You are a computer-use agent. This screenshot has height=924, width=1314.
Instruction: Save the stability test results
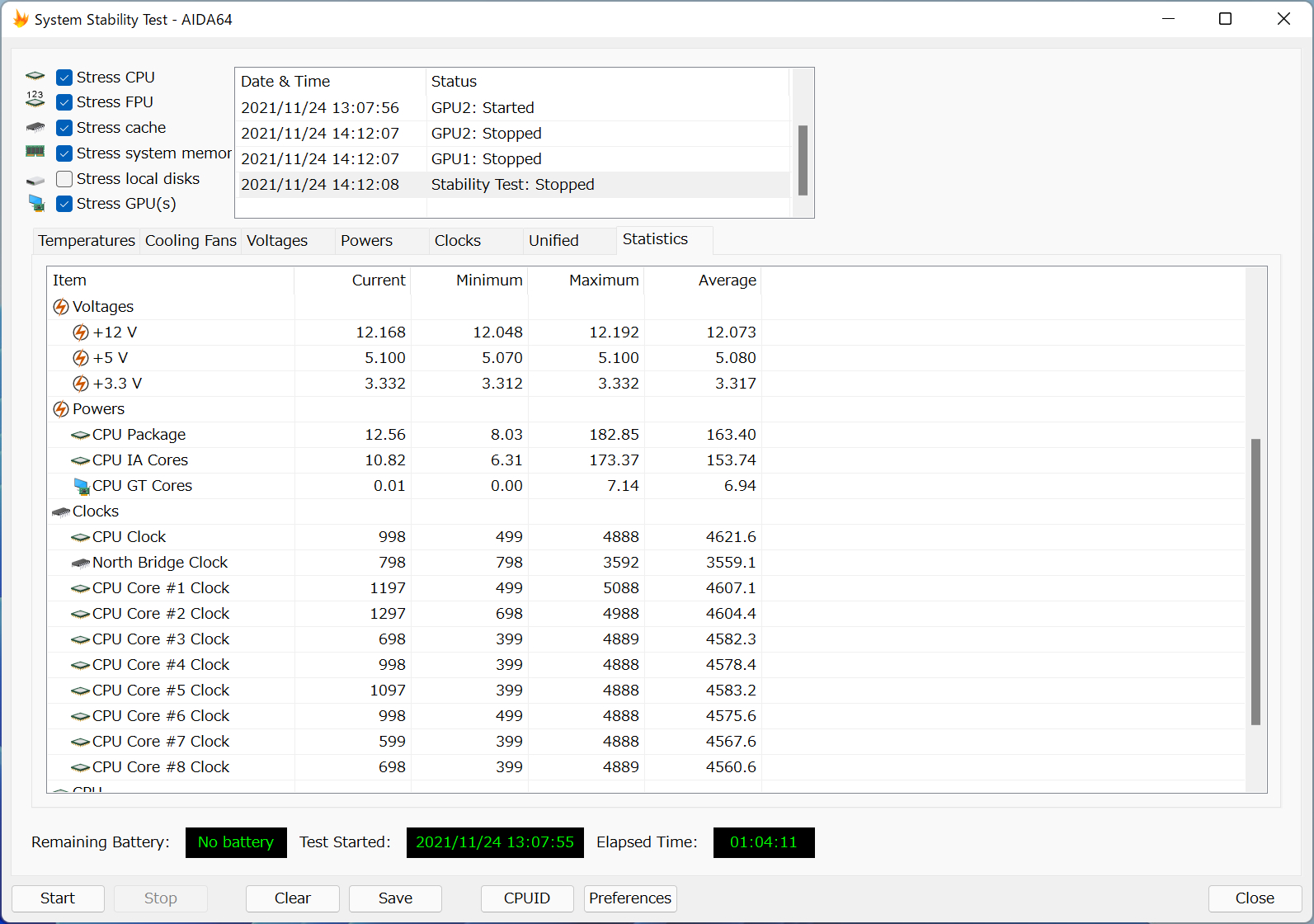point(395,898)
